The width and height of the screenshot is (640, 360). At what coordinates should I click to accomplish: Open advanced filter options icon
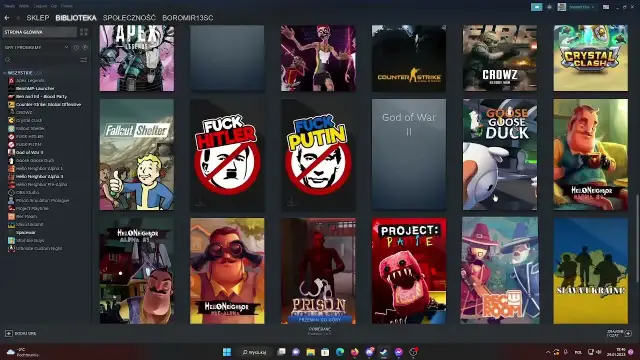coord(84,60)
